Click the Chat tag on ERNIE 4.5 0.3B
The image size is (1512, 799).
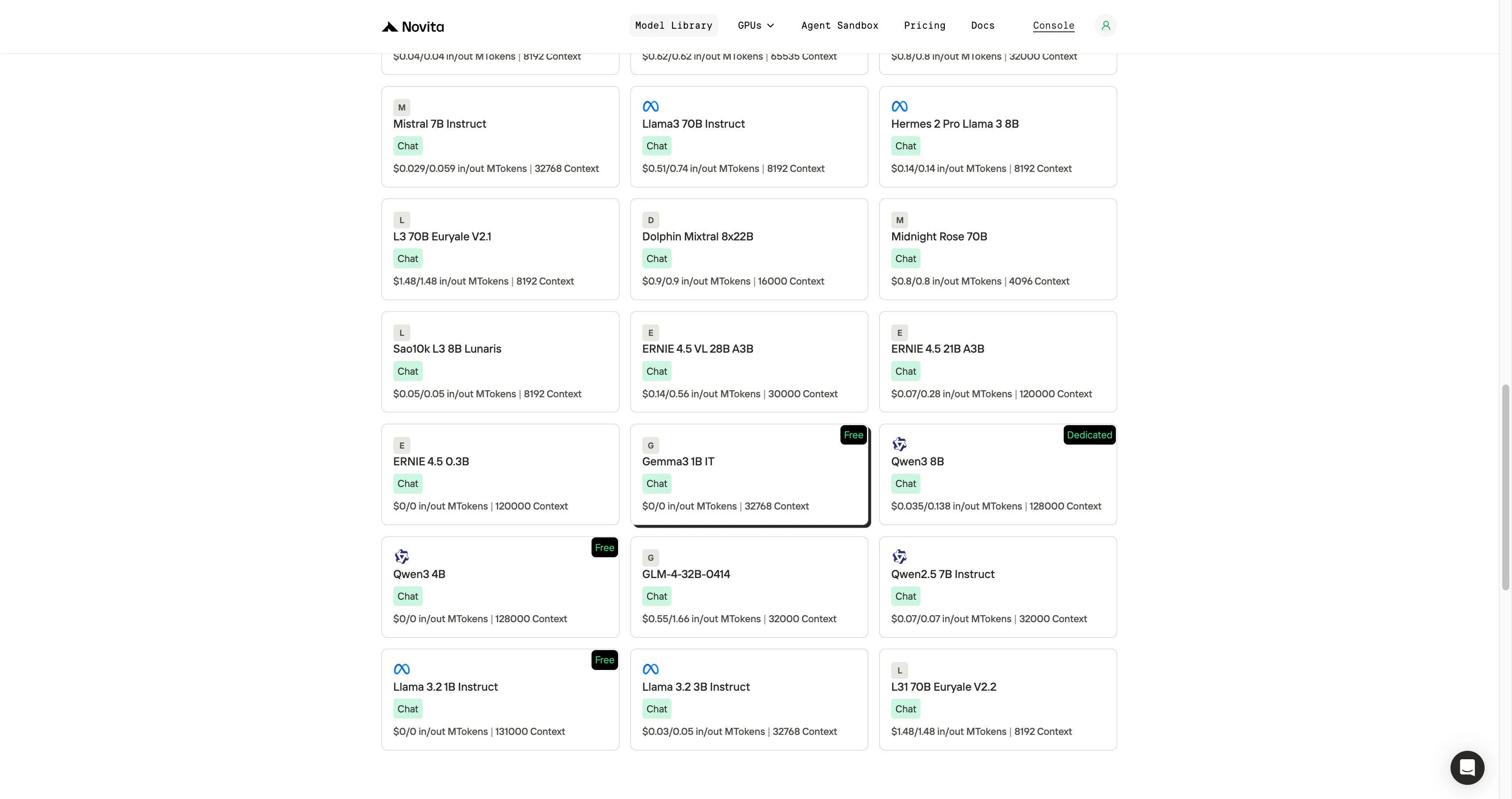pos(407,483)
